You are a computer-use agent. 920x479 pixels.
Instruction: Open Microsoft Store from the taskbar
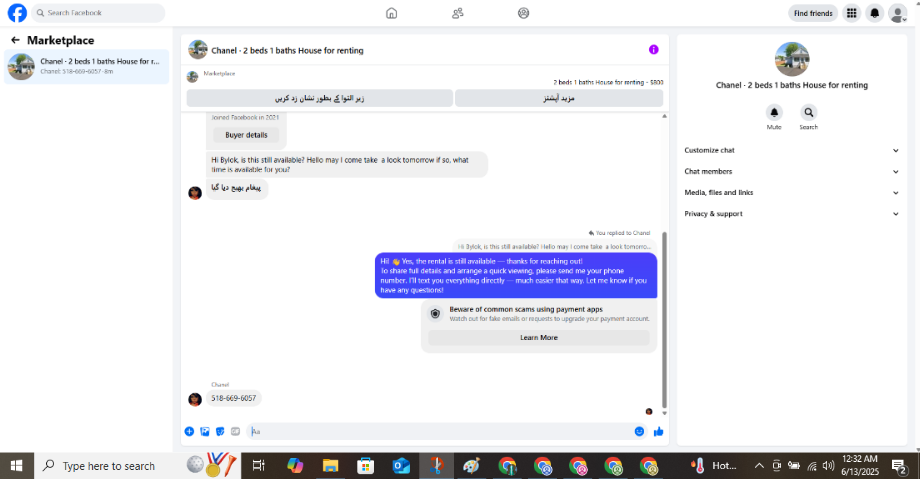point(366,465)
